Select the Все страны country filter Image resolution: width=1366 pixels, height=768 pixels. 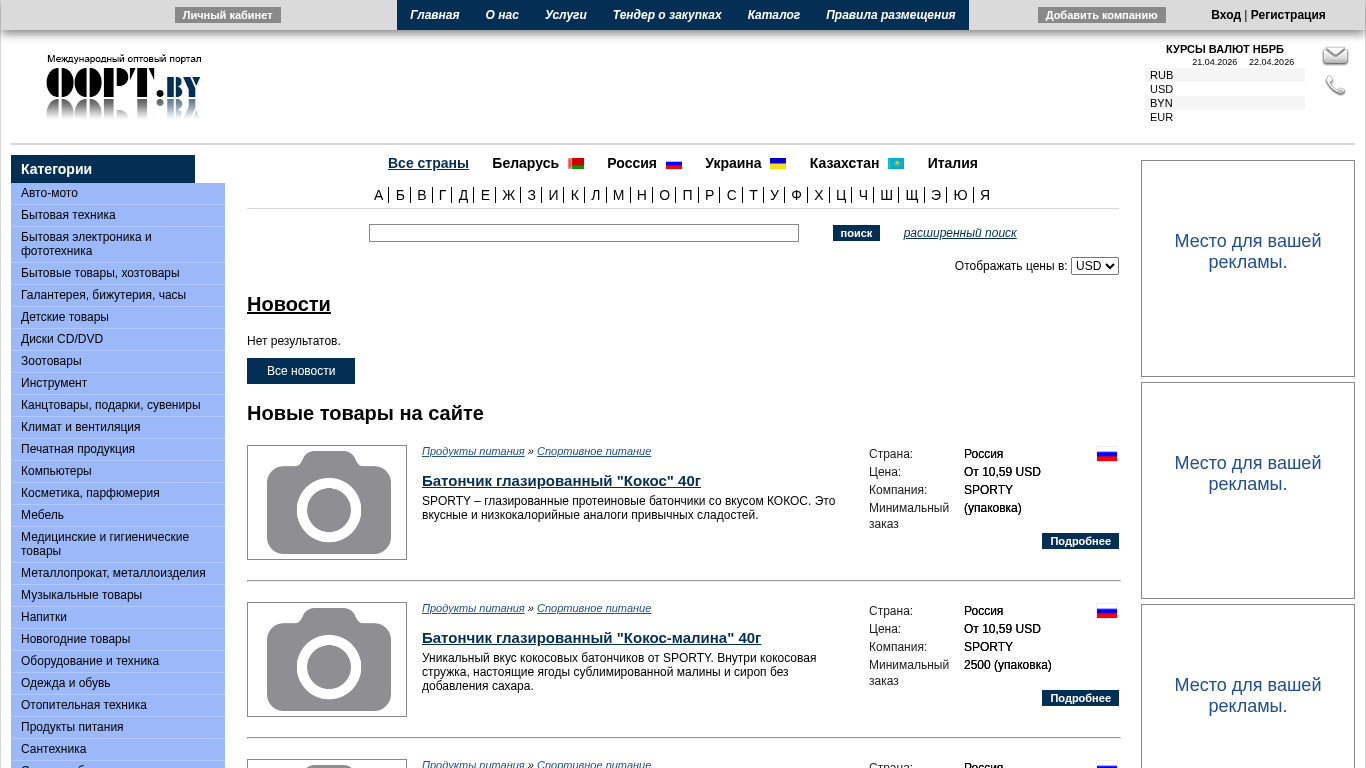pos(428,163)
